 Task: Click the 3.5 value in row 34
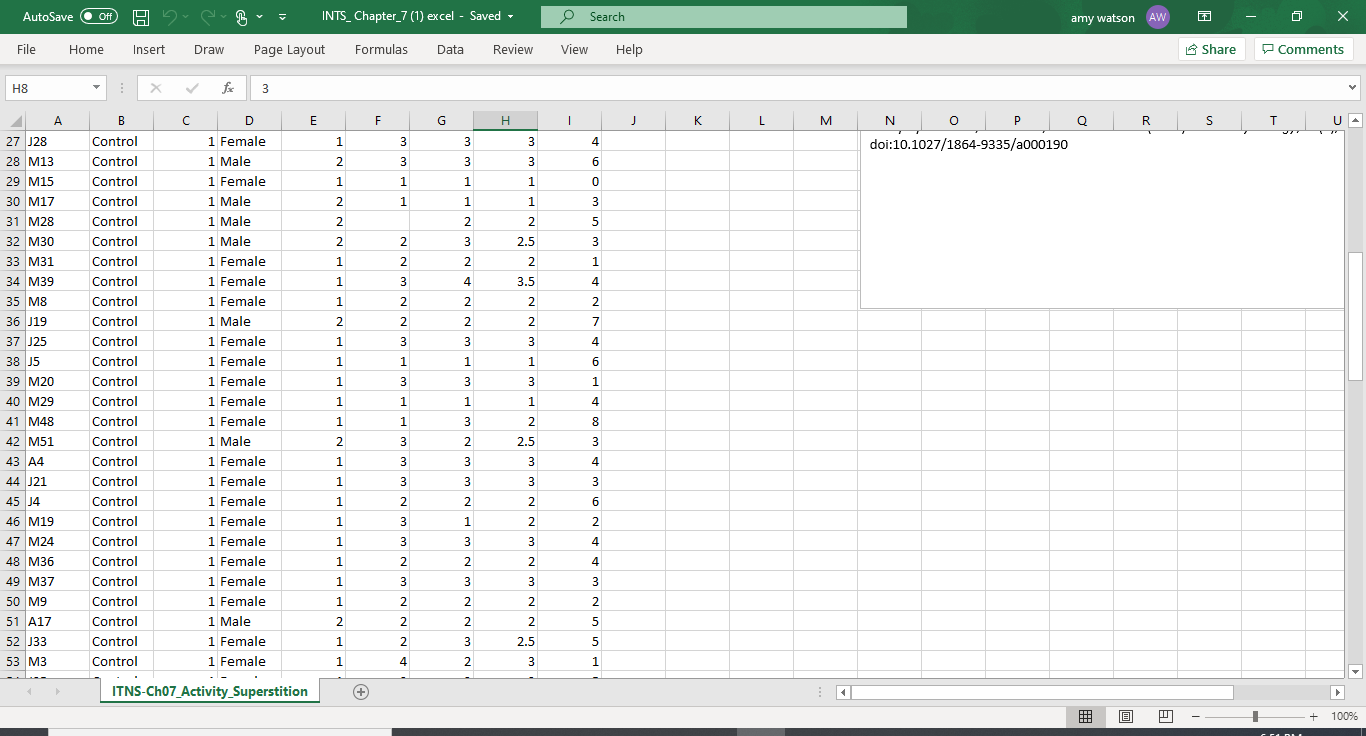[505, 281]
